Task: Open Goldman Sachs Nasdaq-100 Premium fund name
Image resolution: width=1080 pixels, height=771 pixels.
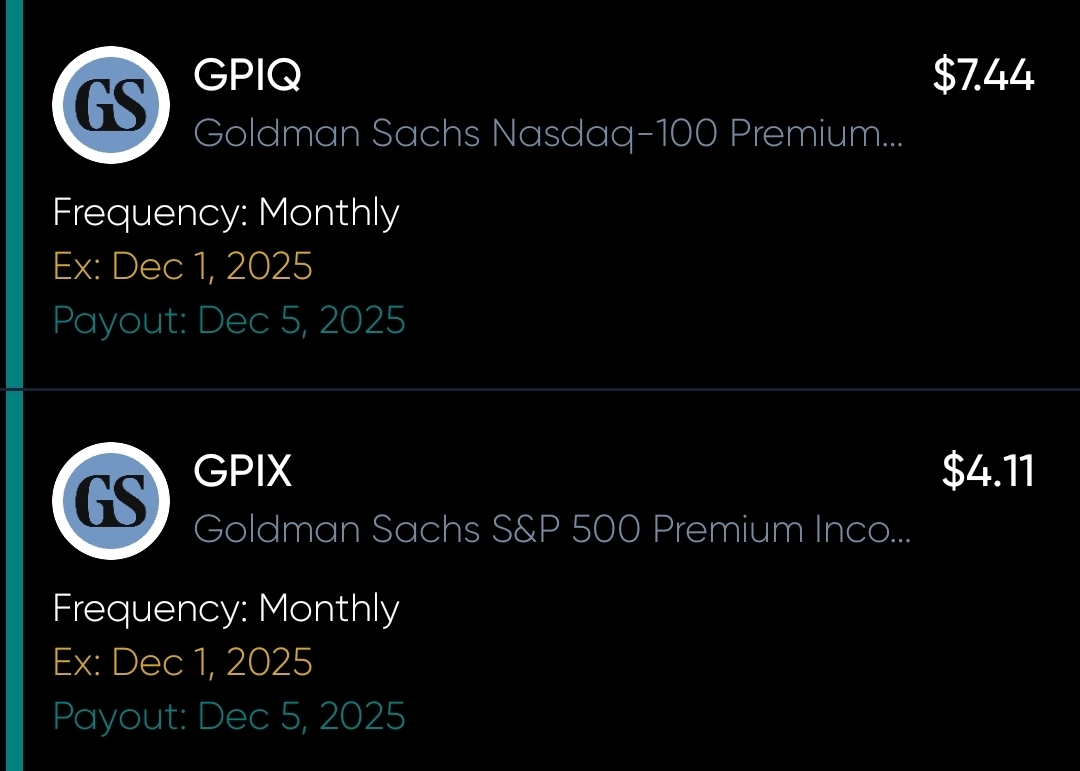Action: [x=548, y=133]
